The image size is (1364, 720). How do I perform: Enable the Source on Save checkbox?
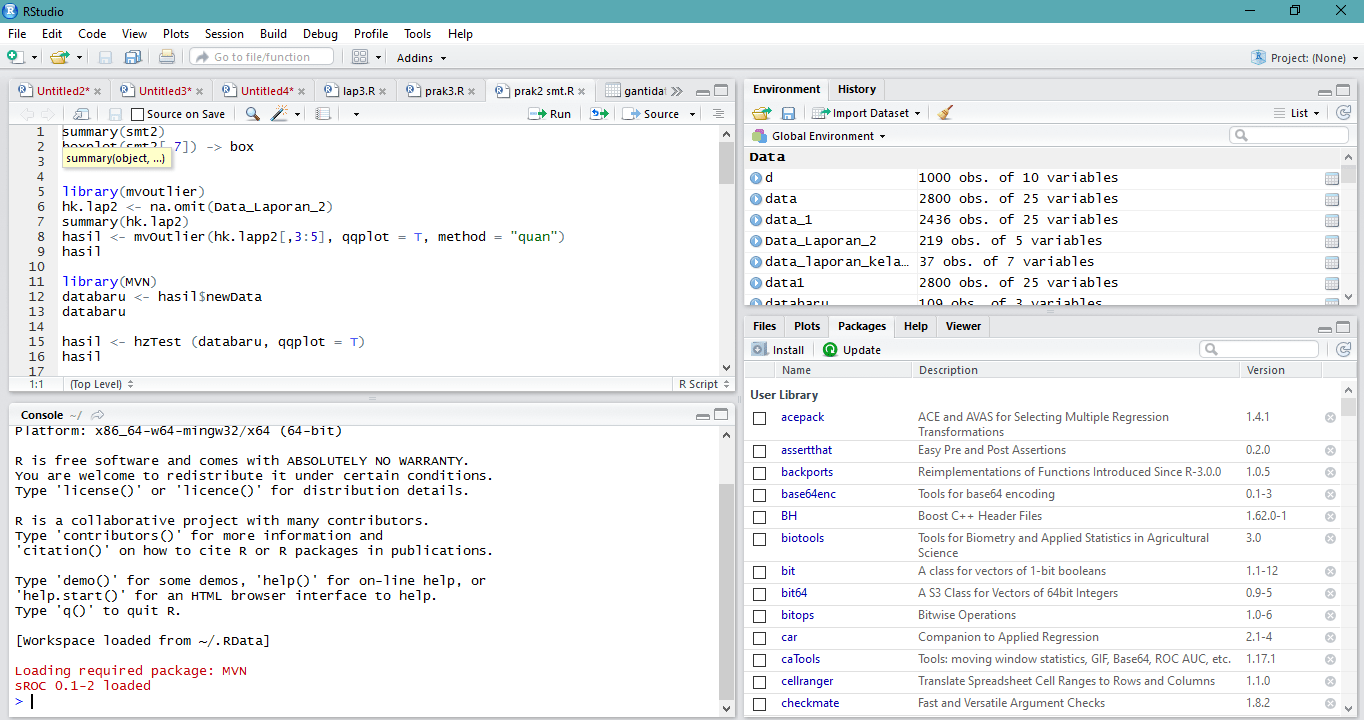[x=138, y=114]
